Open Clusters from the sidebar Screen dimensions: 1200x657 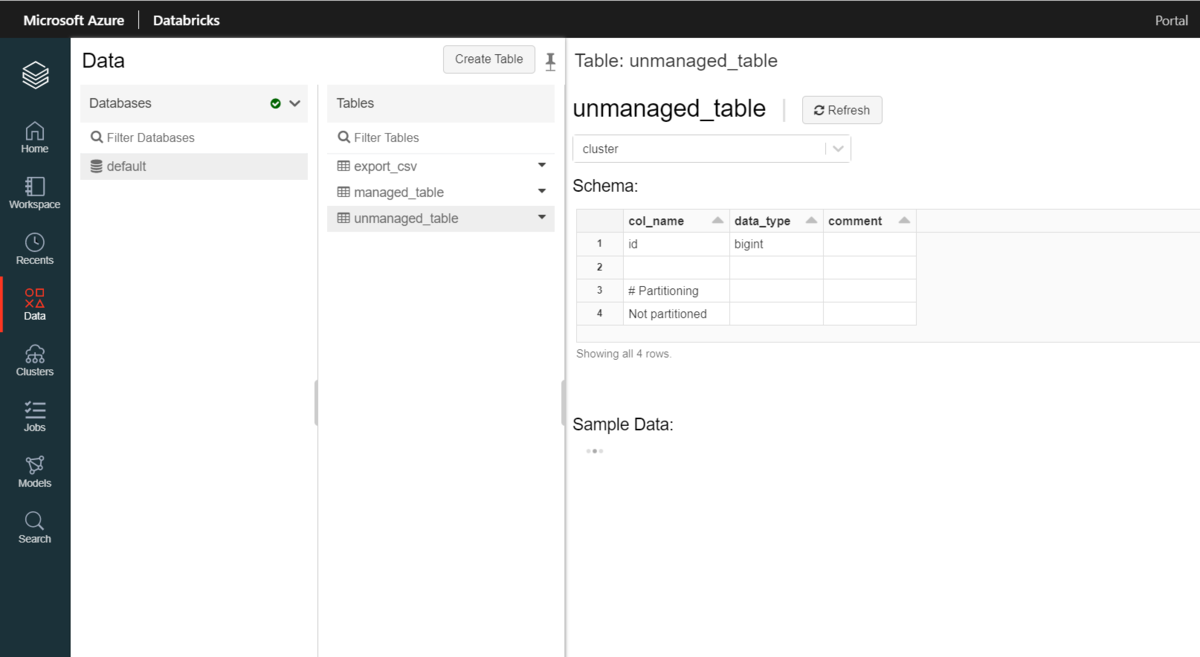[35, 361]
